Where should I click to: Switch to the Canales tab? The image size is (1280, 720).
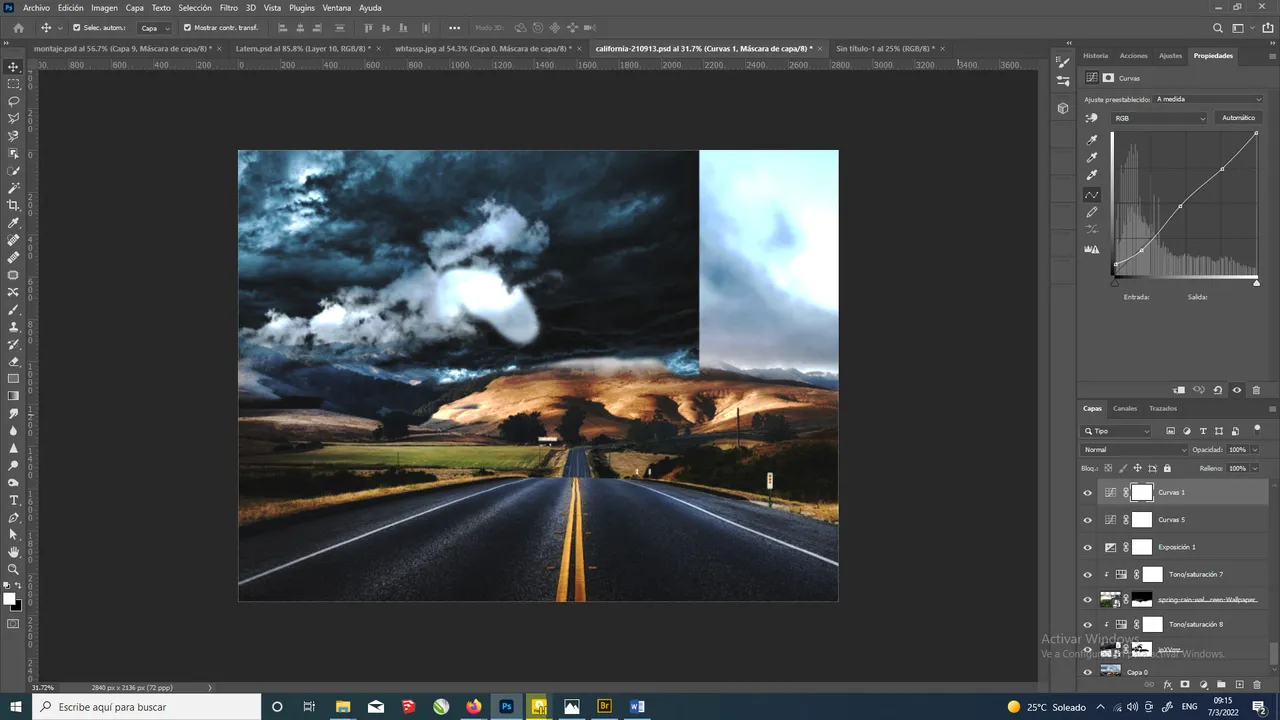coord(1125,408)
